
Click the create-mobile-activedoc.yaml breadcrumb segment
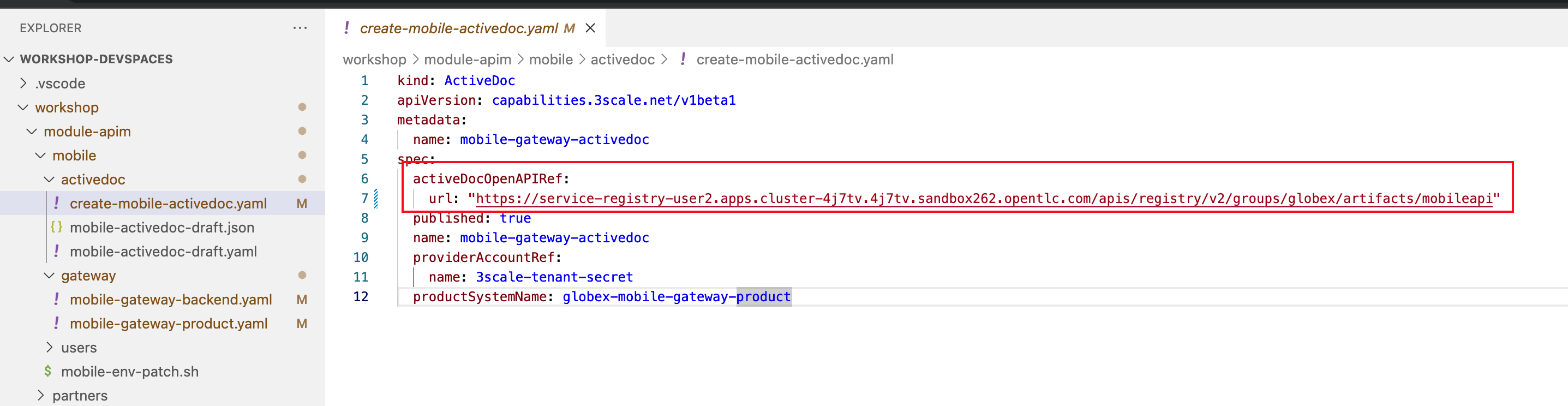point(794,59)
